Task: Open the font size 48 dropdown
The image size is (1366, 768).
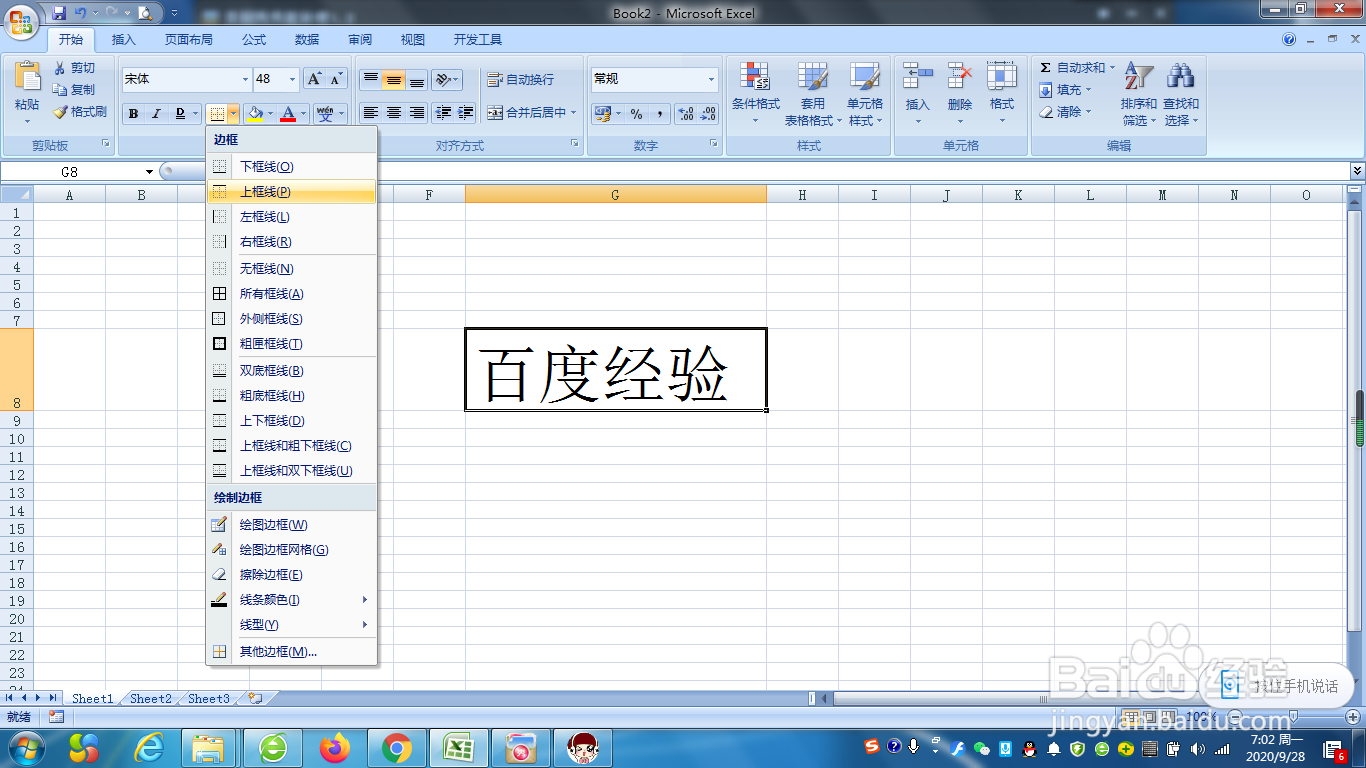Action: 293,79
